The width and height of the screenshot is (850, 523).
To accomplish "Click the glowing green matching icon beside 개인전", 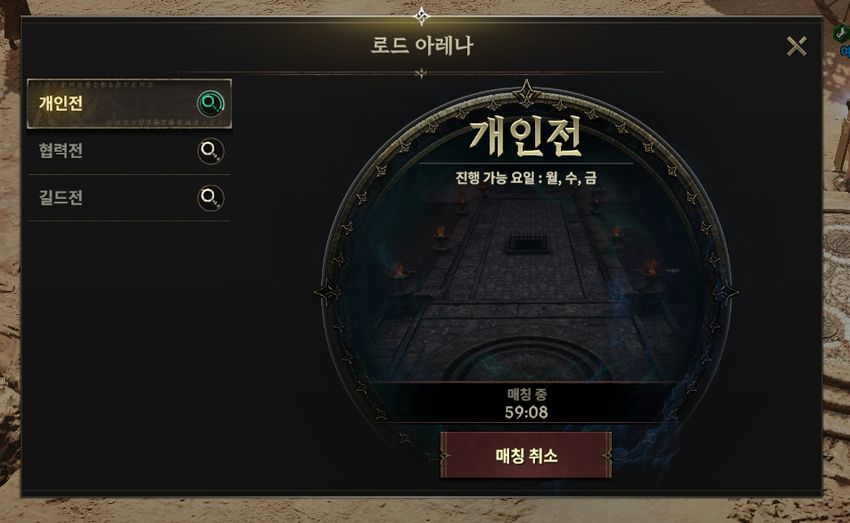I will pos(210,103).
